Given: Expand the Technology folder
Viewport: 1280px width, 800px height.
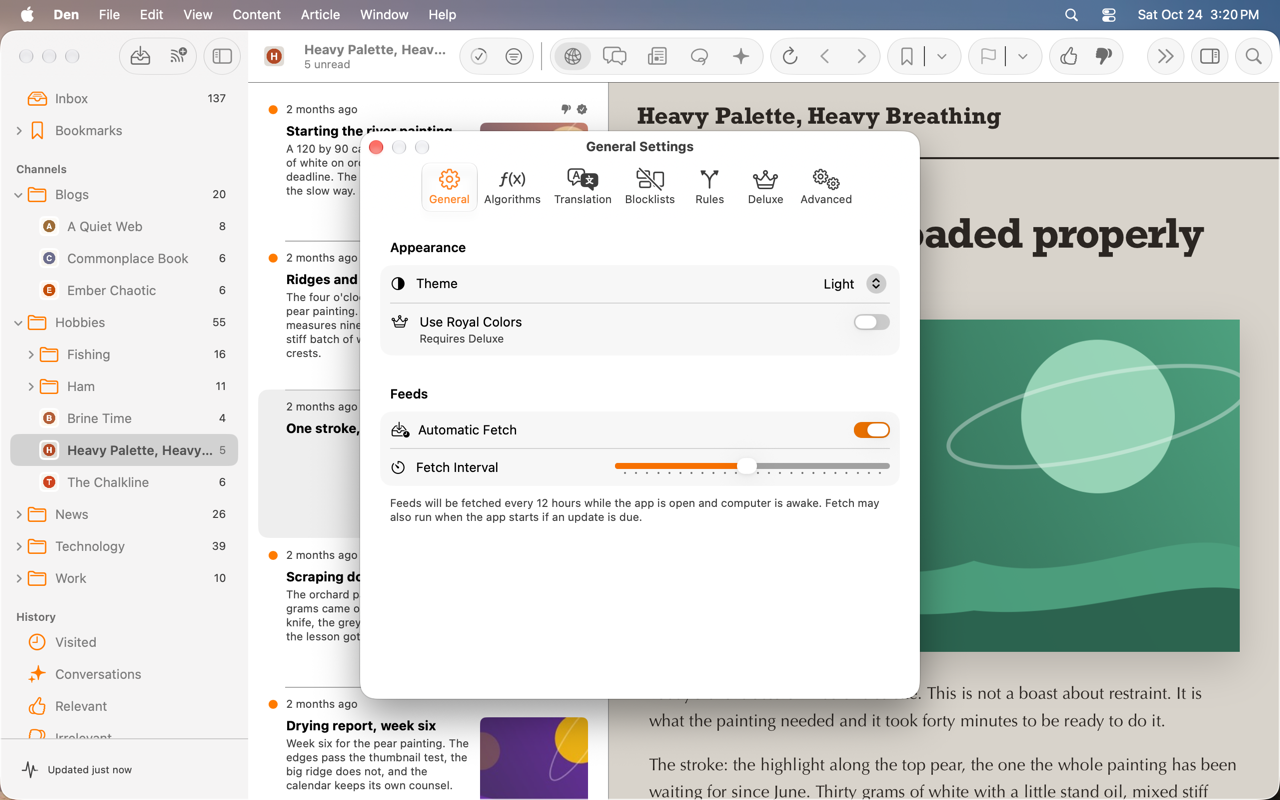Looking at the screenshot, I should tap(19, 547).
